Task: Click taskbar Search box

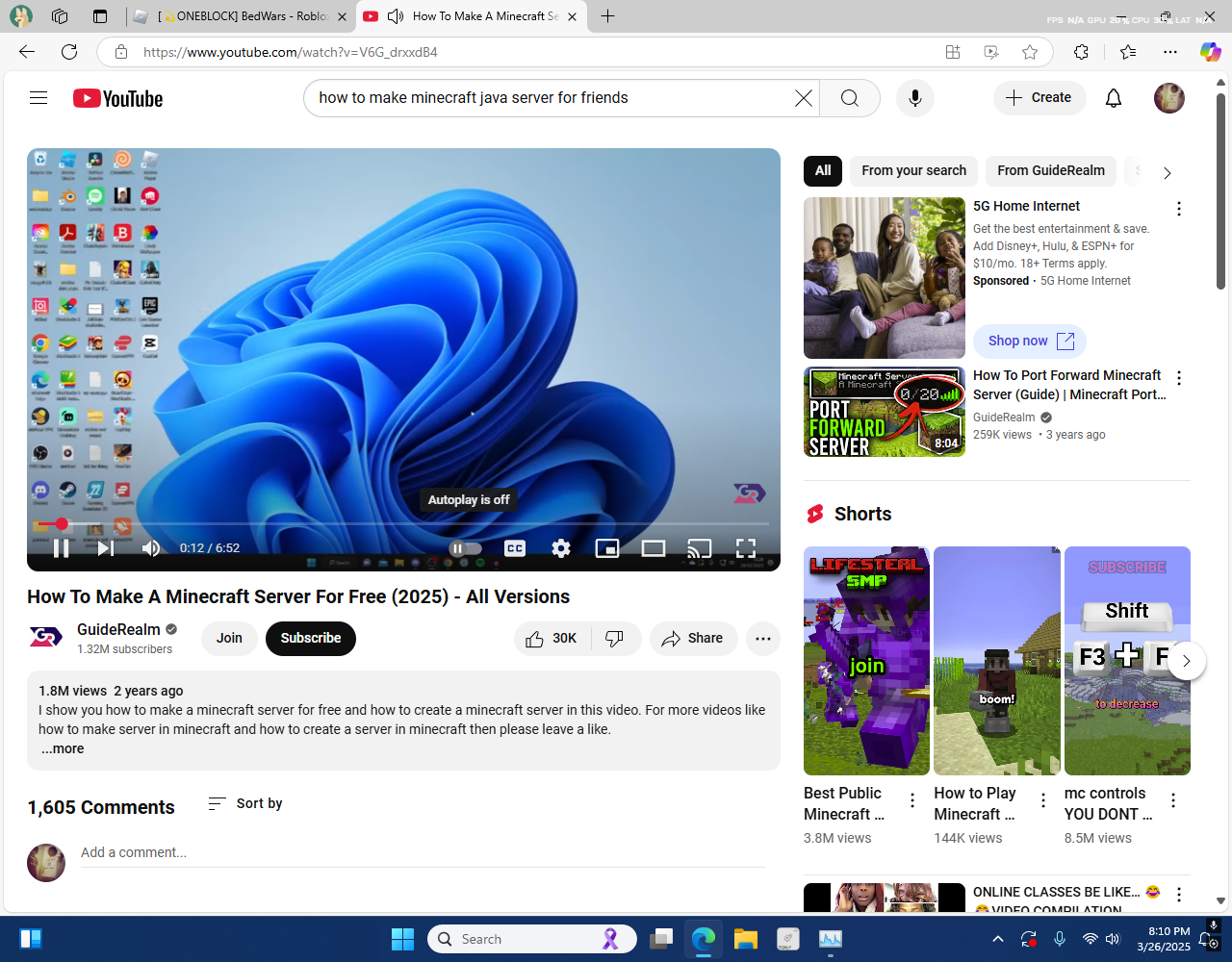Action: 532,939
